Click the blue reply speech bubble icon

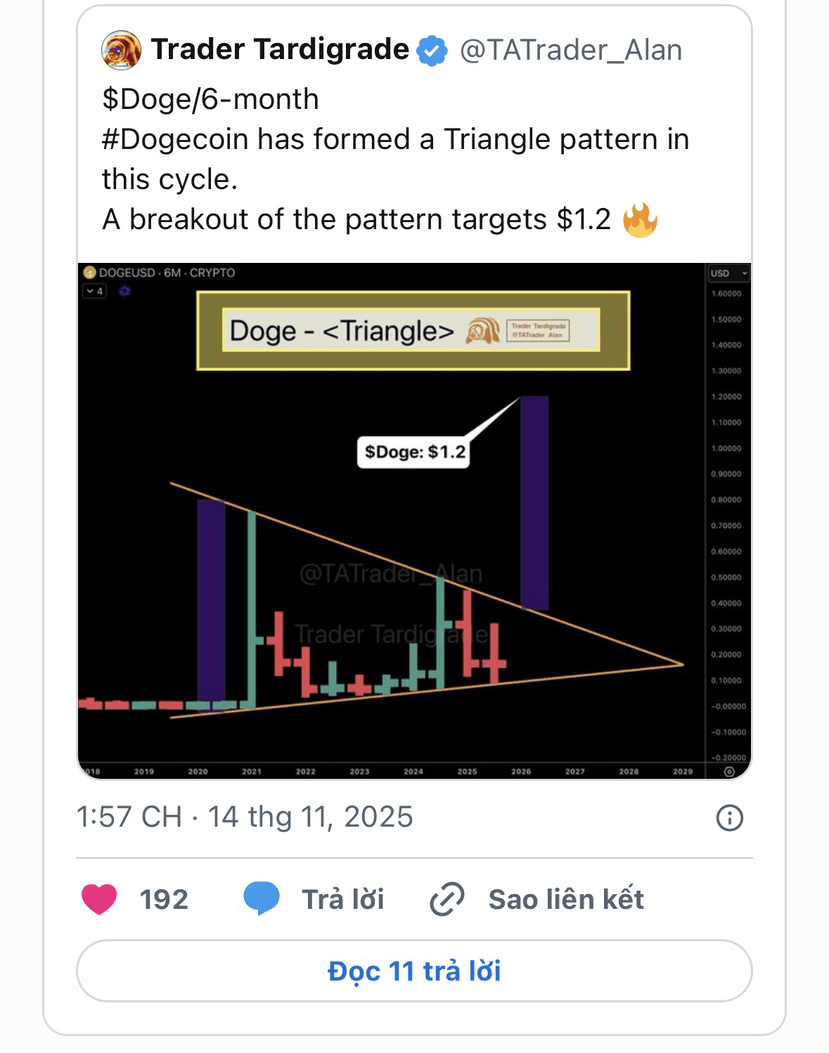click(261, 899)
